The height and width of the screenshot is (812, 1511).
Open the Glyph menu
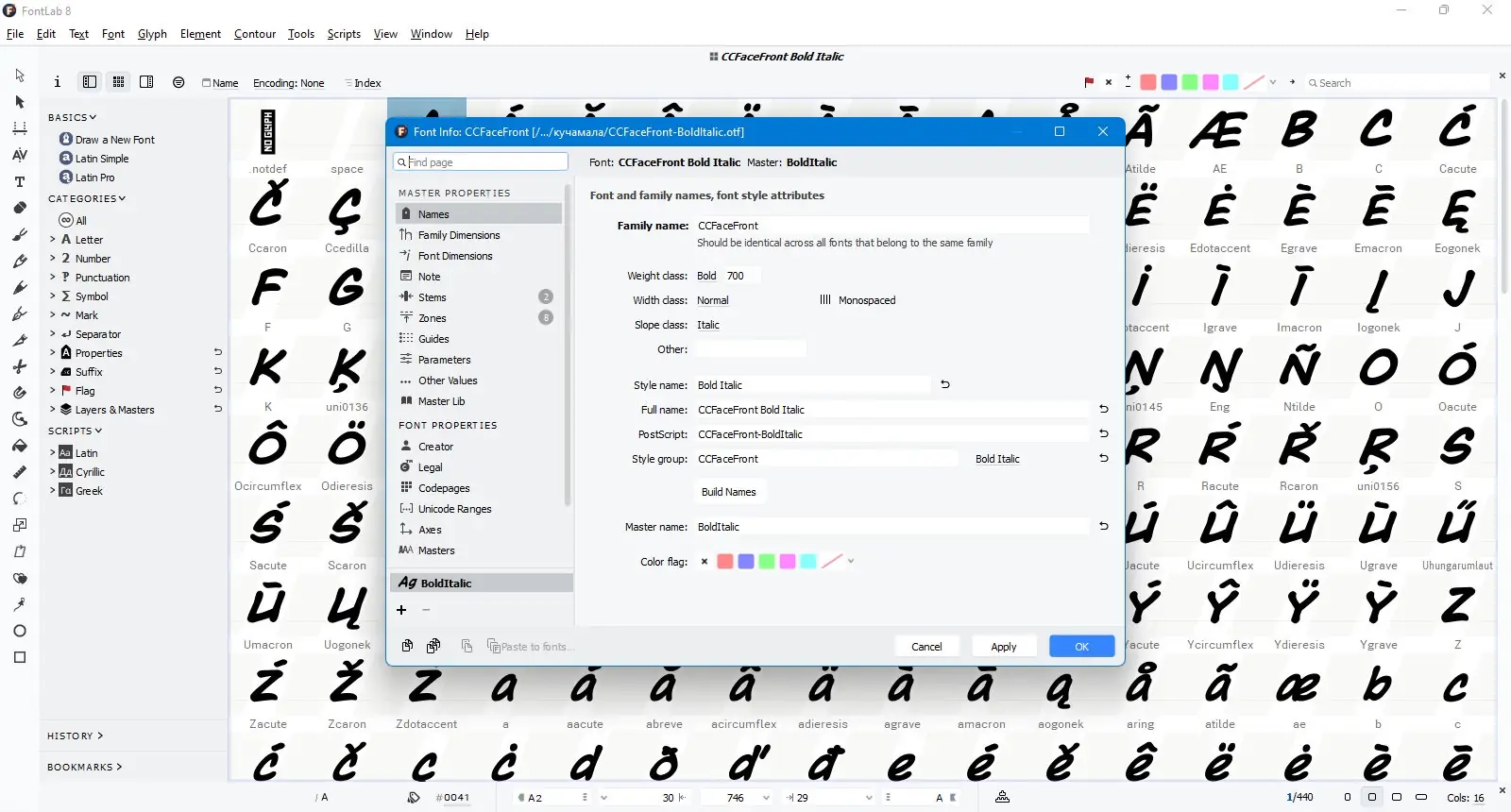tap(152, 34)
